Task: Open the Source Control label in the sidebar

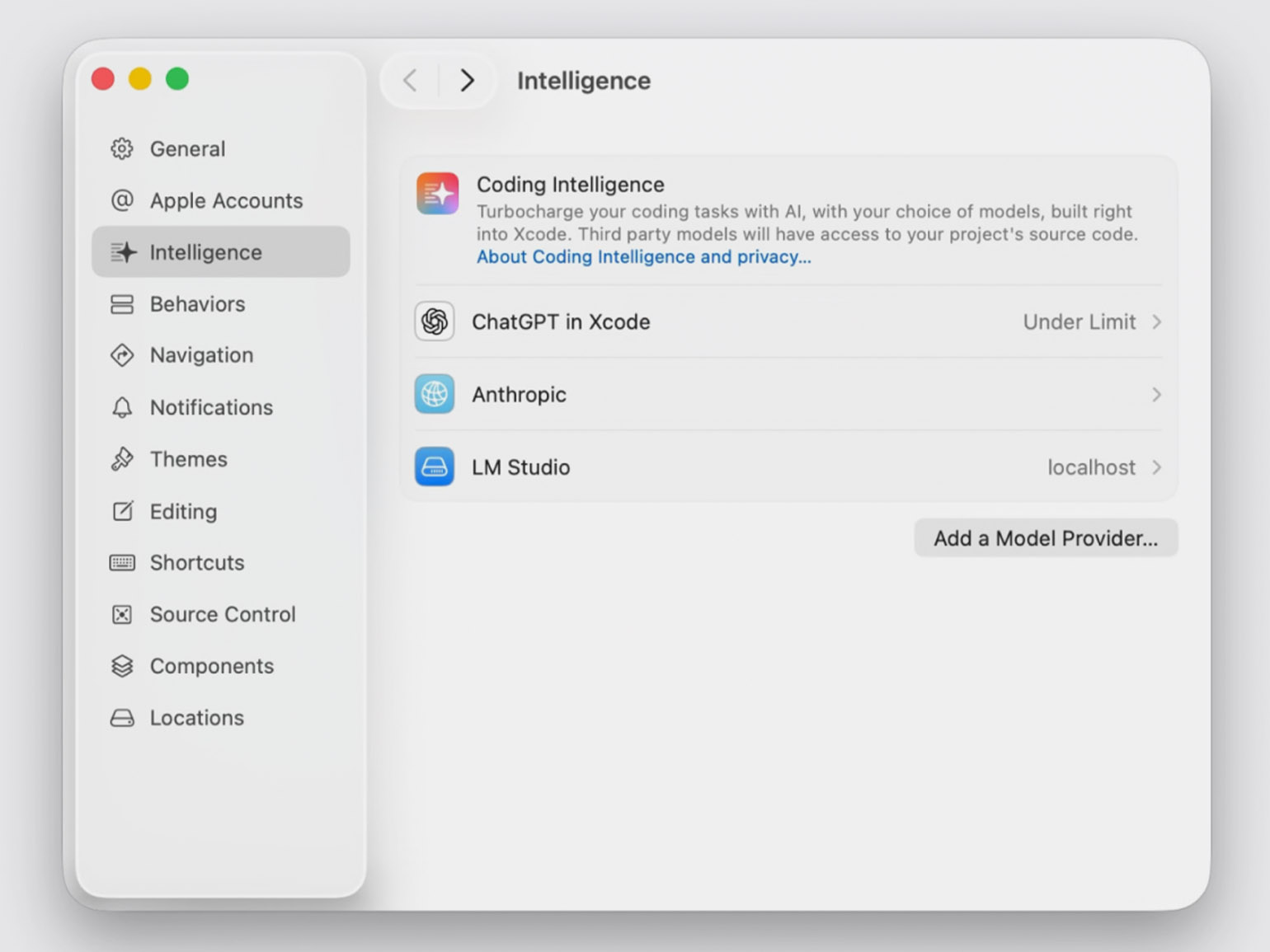Action: [223, 615]
